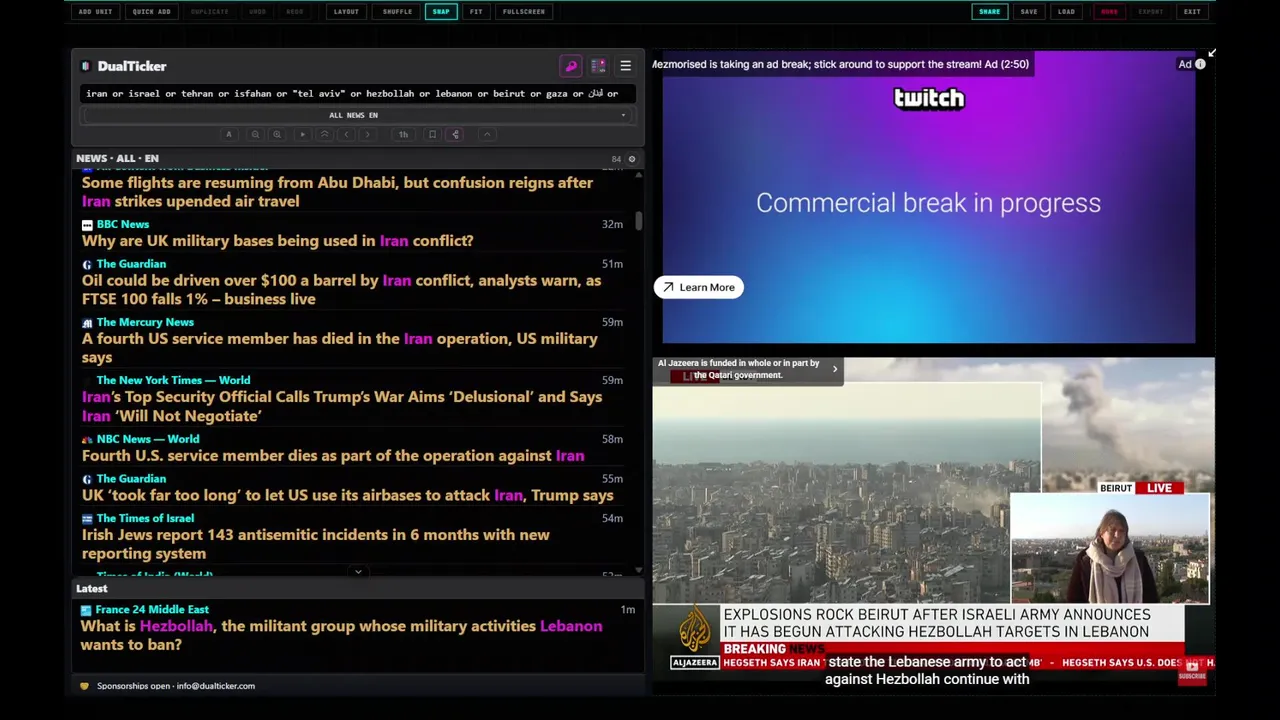Expand the Al Jazeera funding notice chevron
The width and height of the screenshot is (1280, 720).
tap(835, 369)
